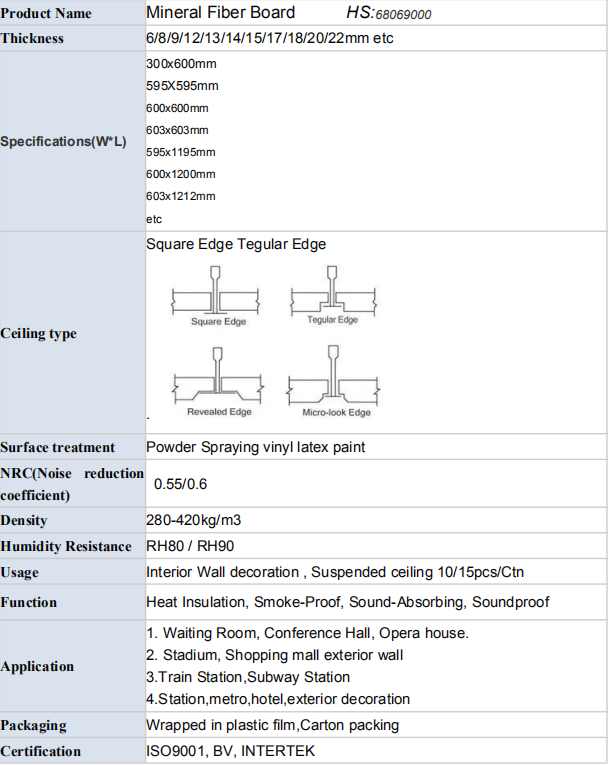This screenshot has height=765, width=610.
Task: Select the NRC value '0.55/0.6'
Action: [181, 484]
